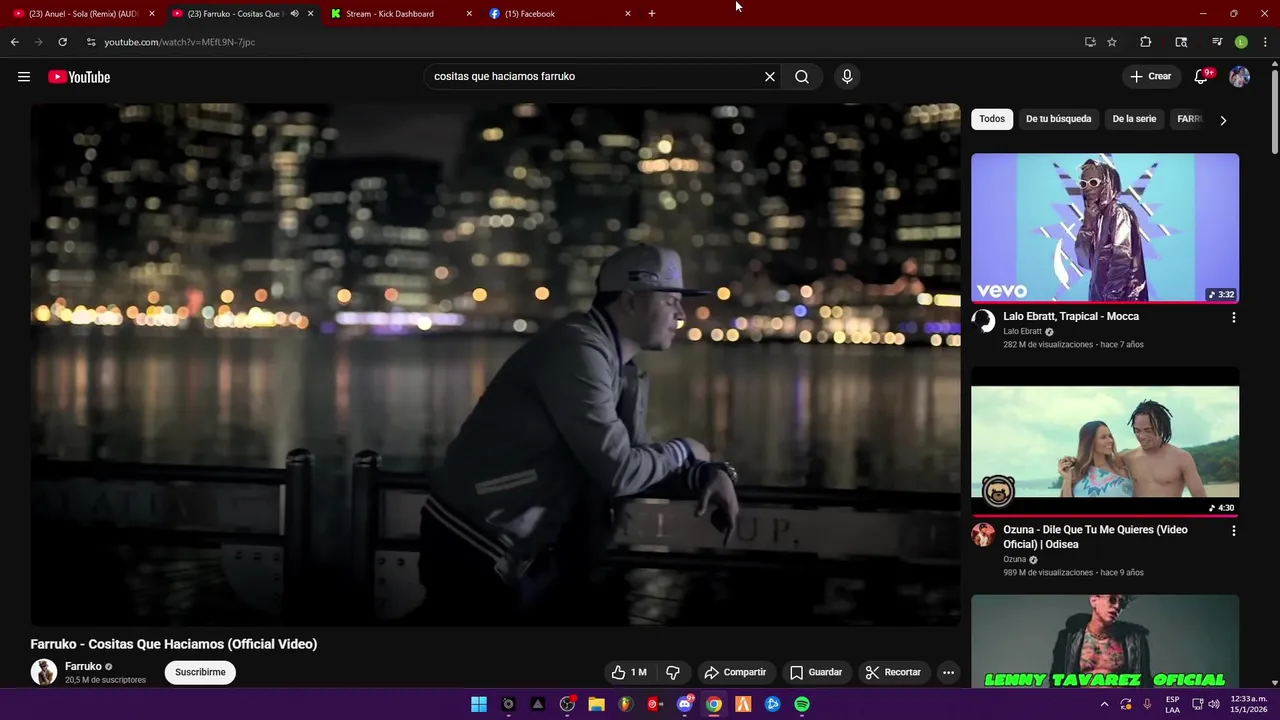Start voice search with the microphone
This screenshot has width=1280, height=720.
[x=847, y=77]
